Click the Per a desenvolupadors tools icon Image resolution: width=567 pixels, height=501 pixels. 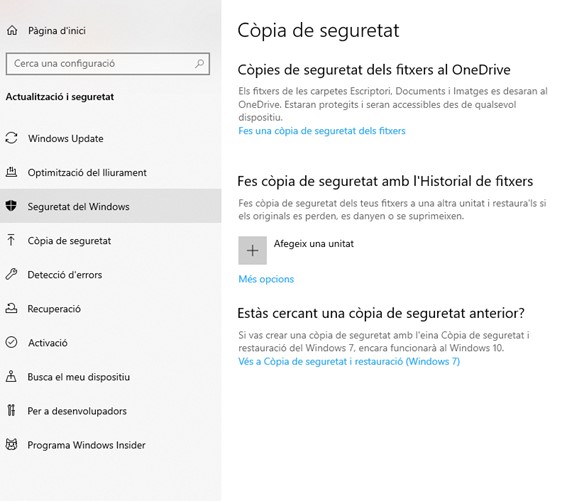tap(11, 410)
